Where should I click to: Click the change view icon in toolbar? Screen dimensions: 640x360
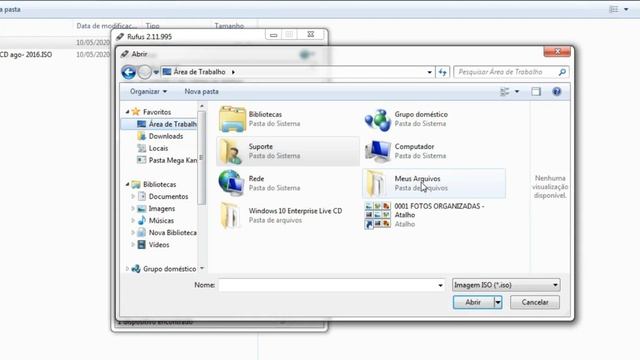point(505,91)
